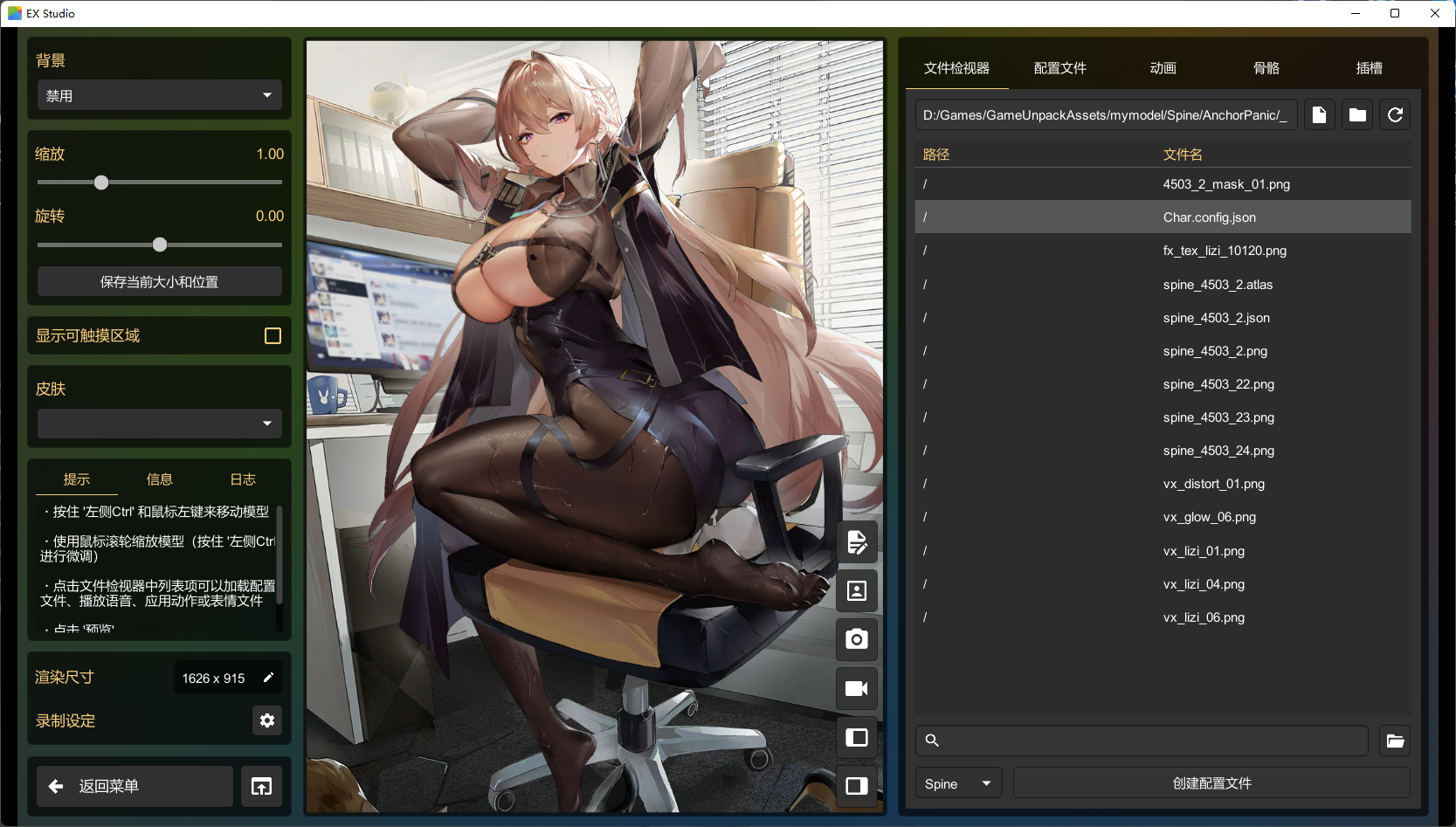
Task: Click the 旋转 slider handle
Action: click(160, 245)
